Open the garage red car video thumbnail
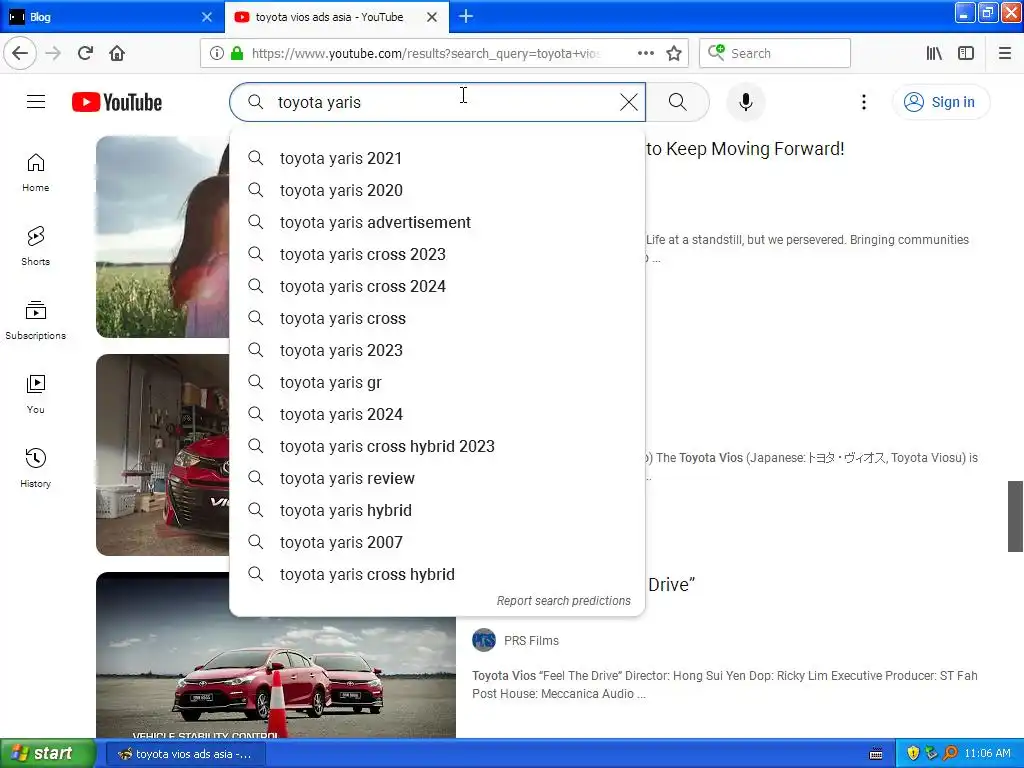The width and height of the screenshot is (1024, 768). click(163, 455)
